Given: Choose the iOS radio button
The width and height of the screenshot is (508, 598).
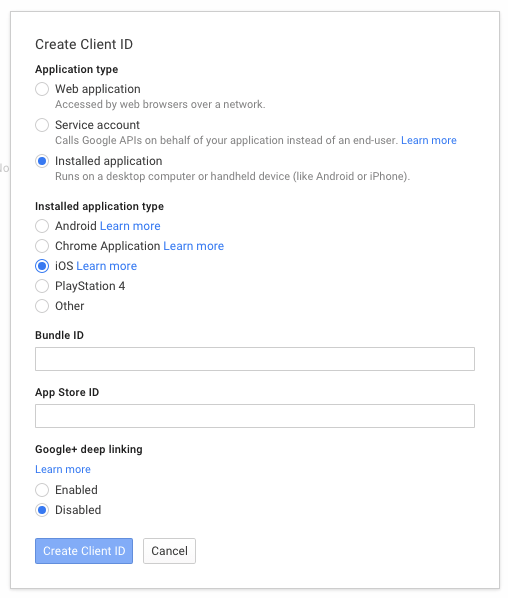Looking at the screenshot, I should (x=42, y=266).
